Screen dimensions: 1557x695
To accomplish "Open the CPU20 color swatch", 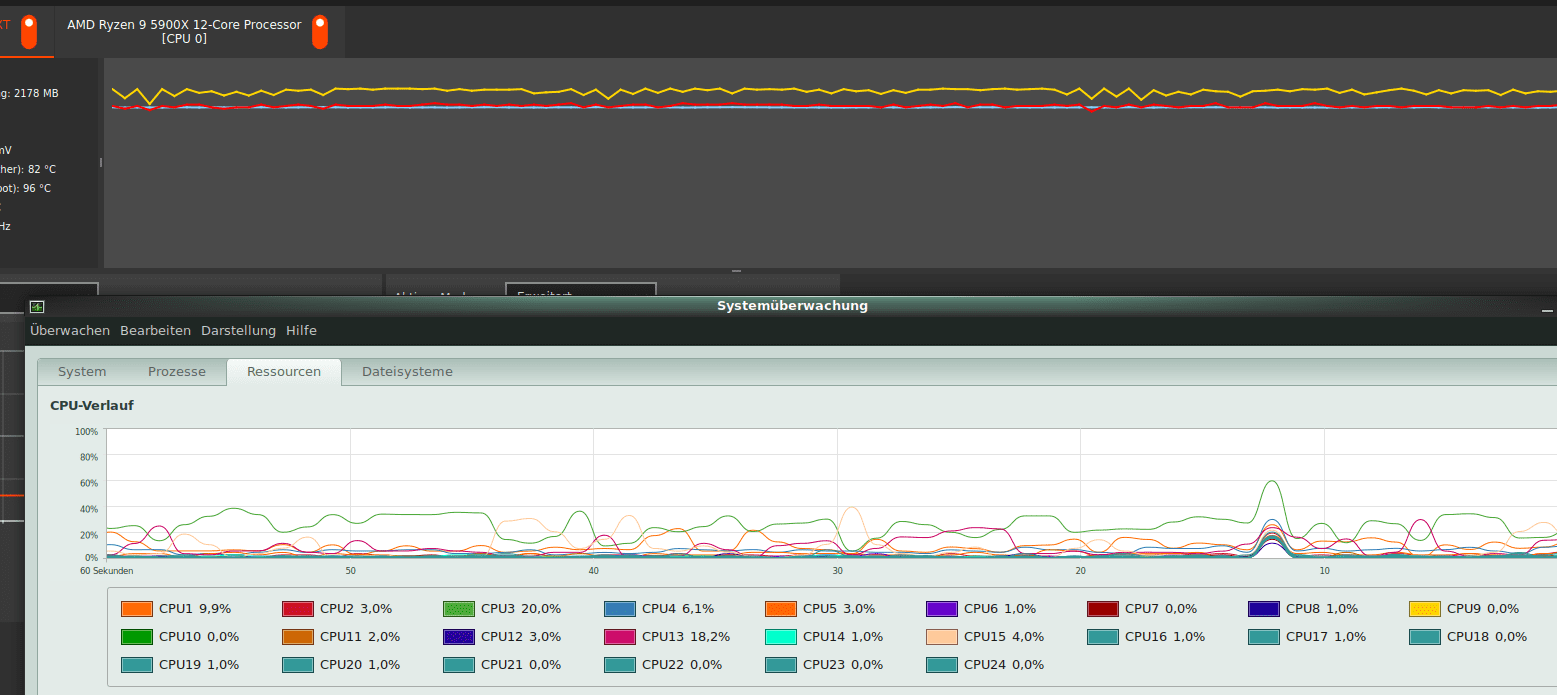I will (x=298, y=664).
